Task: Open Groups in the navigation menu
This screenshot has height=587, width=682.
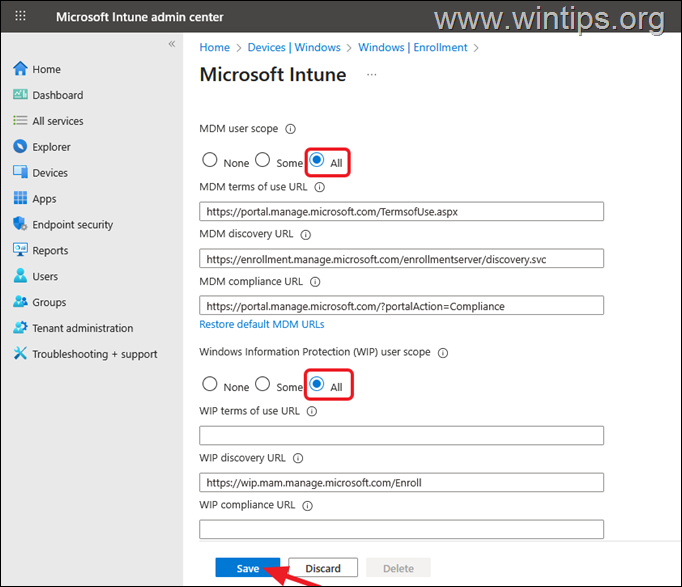Action: (49, 302)
